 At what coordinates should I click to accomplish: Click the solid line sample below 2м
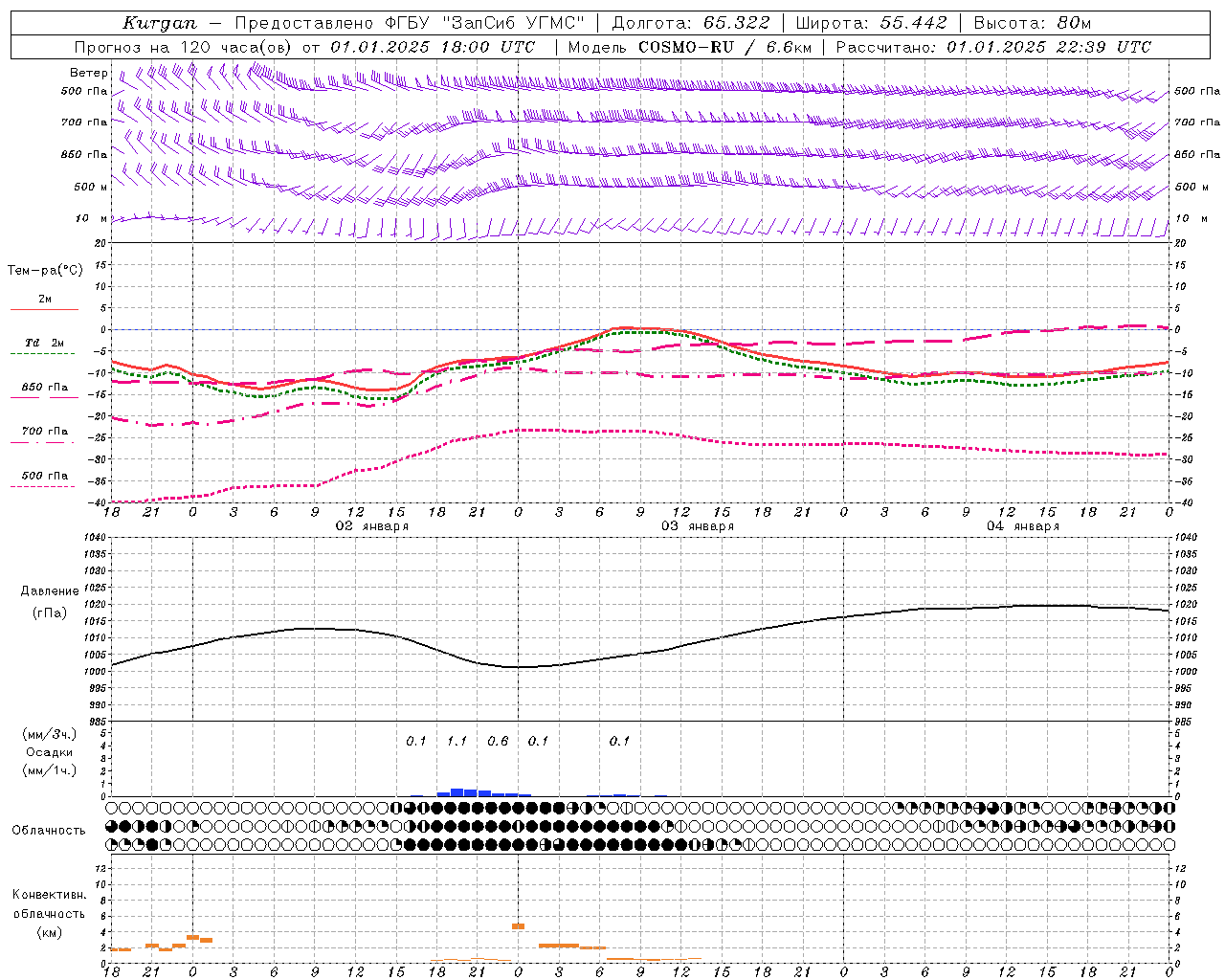(44, 309)
